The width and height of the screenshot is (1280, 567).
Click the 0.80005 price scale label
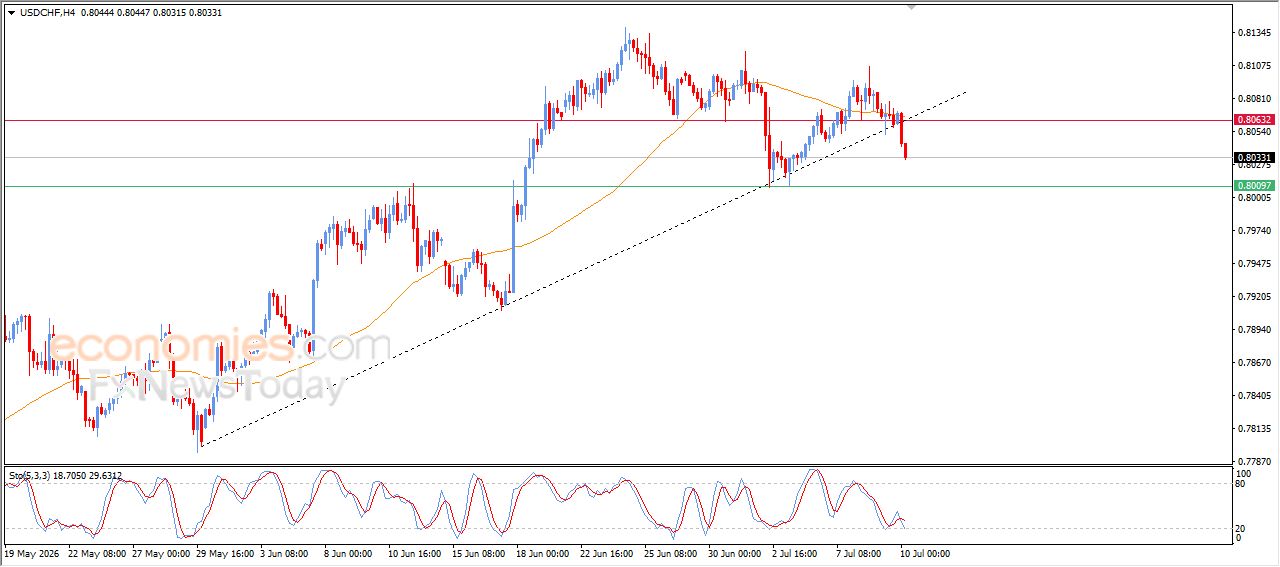coord(1254,198)
